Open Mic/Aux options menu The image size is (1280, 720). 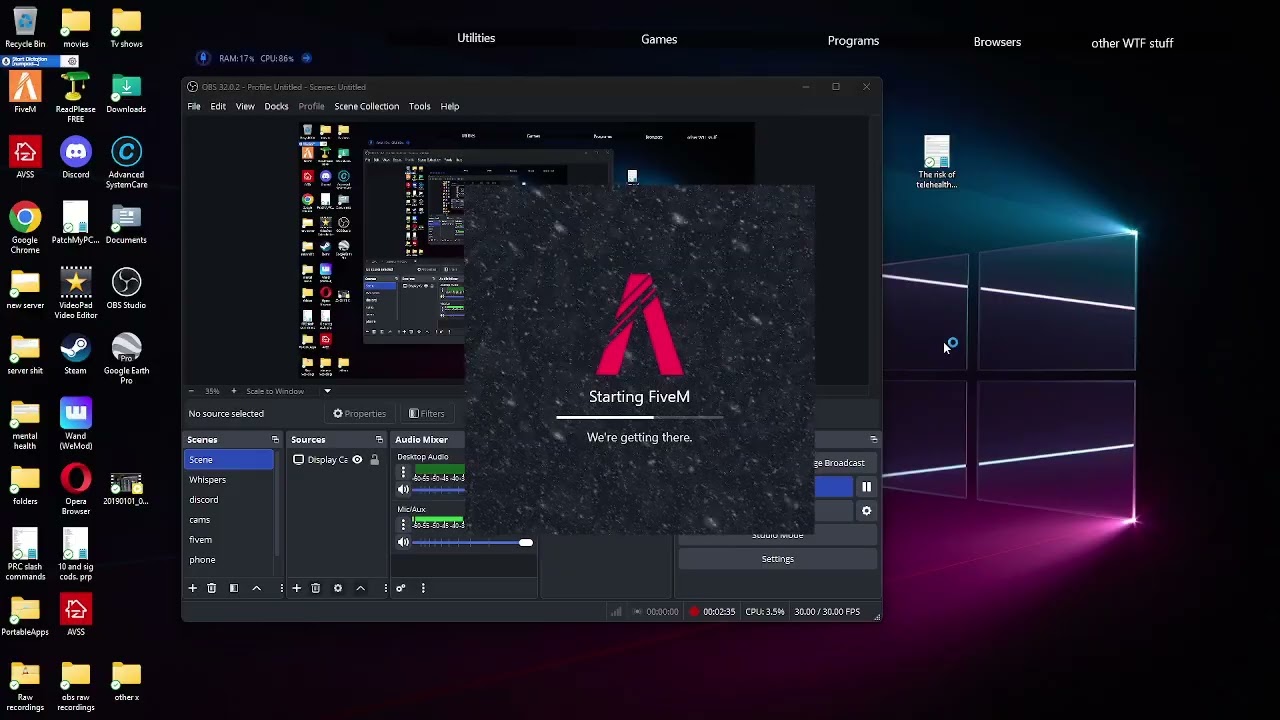tap(404, 524)
